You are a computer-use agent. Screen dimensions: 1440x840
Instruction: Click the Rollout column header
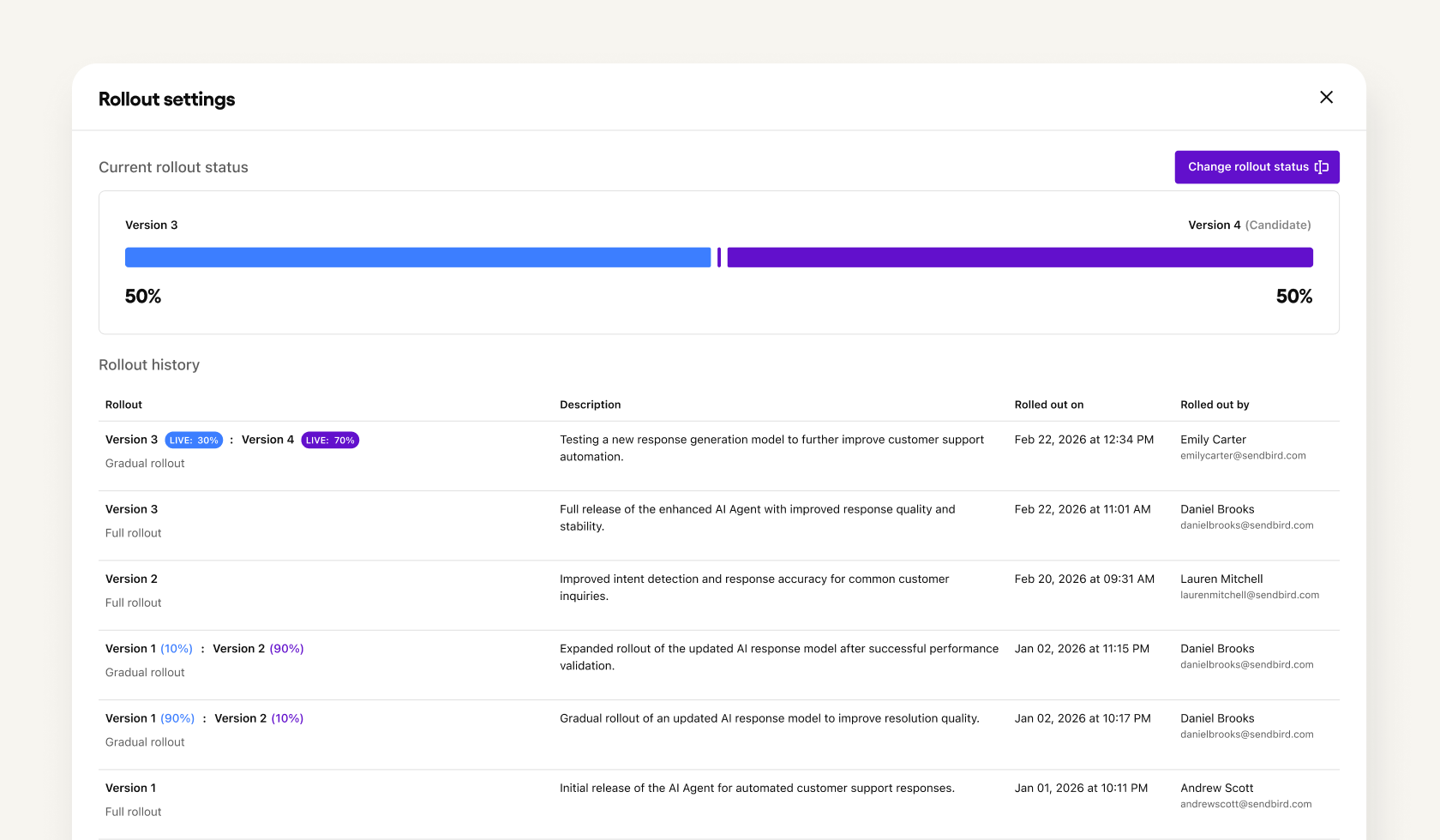pyautogui.click(x=123, y=405)
